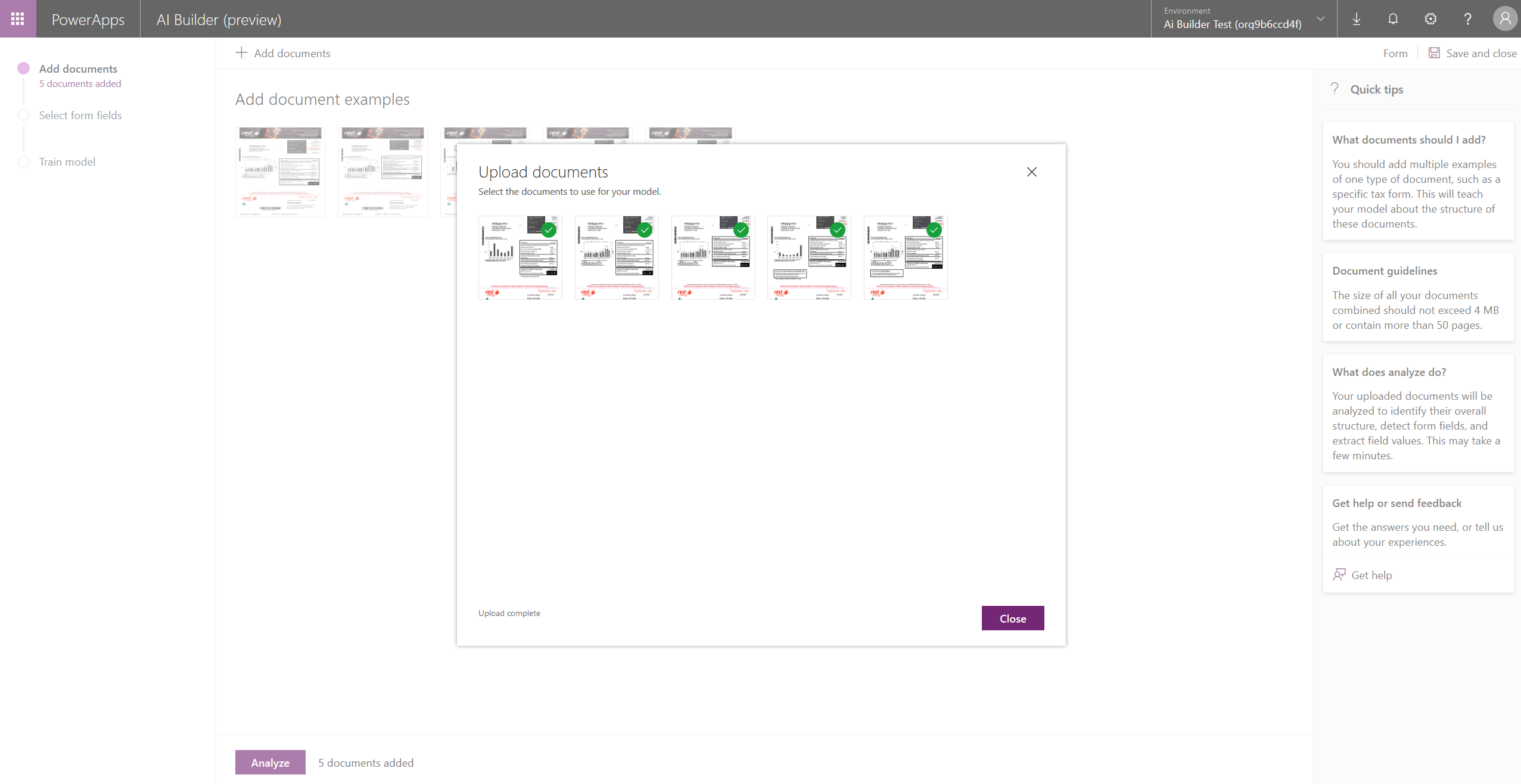
Task: Expand the Environment selector dropdown
Action: tap(1320, 19)
